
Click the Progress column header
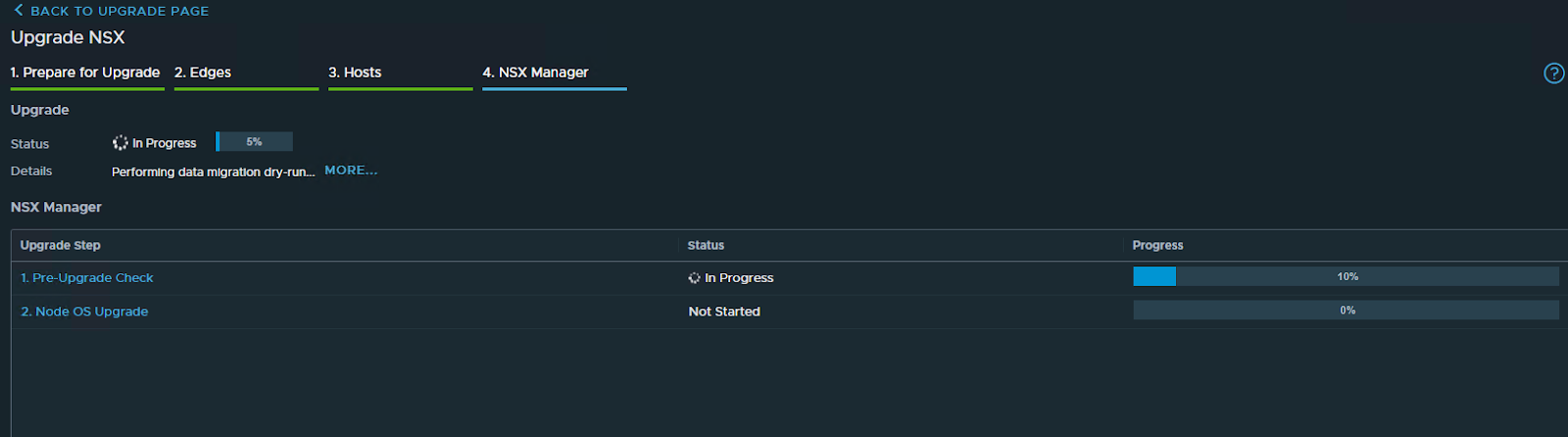(1157, 245)
